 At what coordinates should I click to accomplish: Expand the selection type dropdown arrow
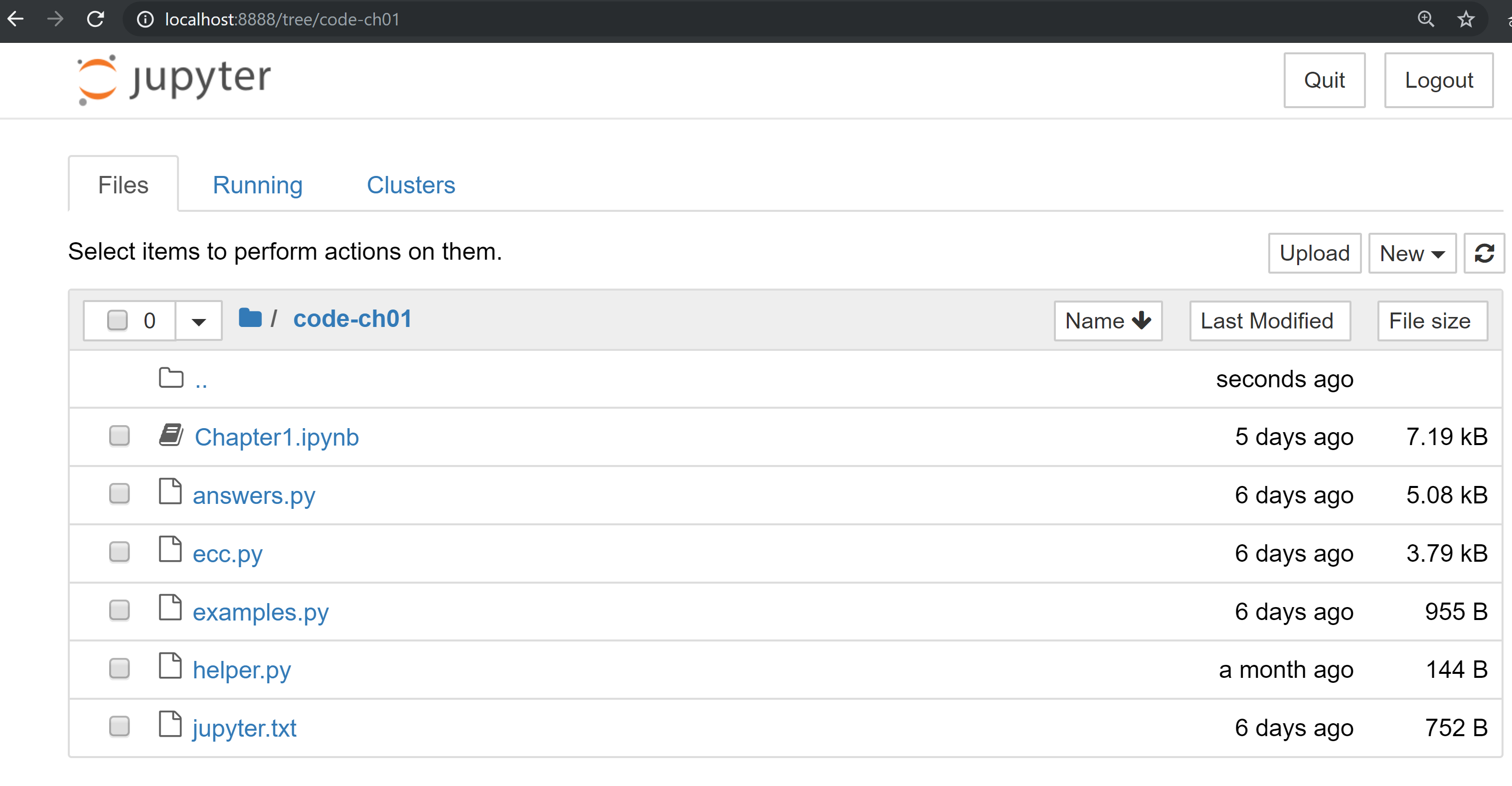[198, 321]
